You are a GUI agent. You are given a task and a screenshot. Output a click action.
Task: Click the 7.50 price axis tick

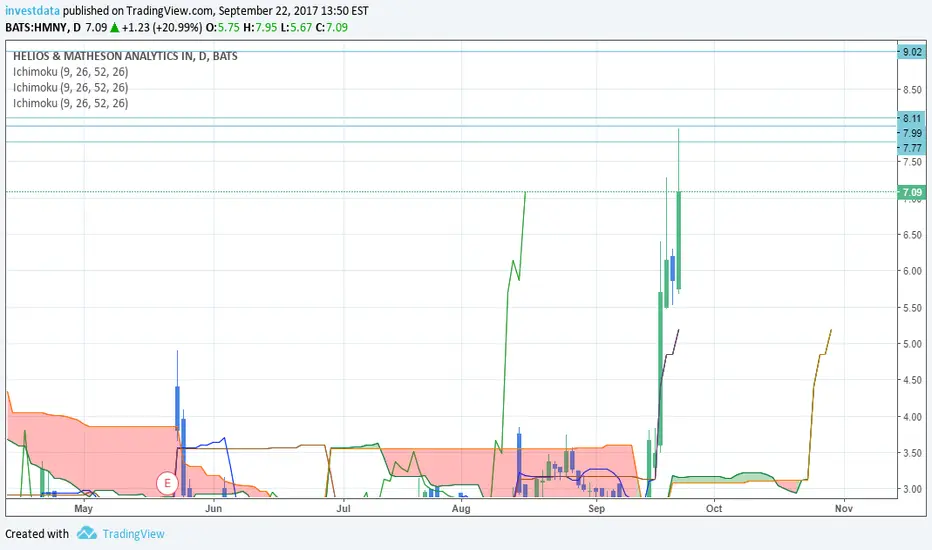click(912, 162)
